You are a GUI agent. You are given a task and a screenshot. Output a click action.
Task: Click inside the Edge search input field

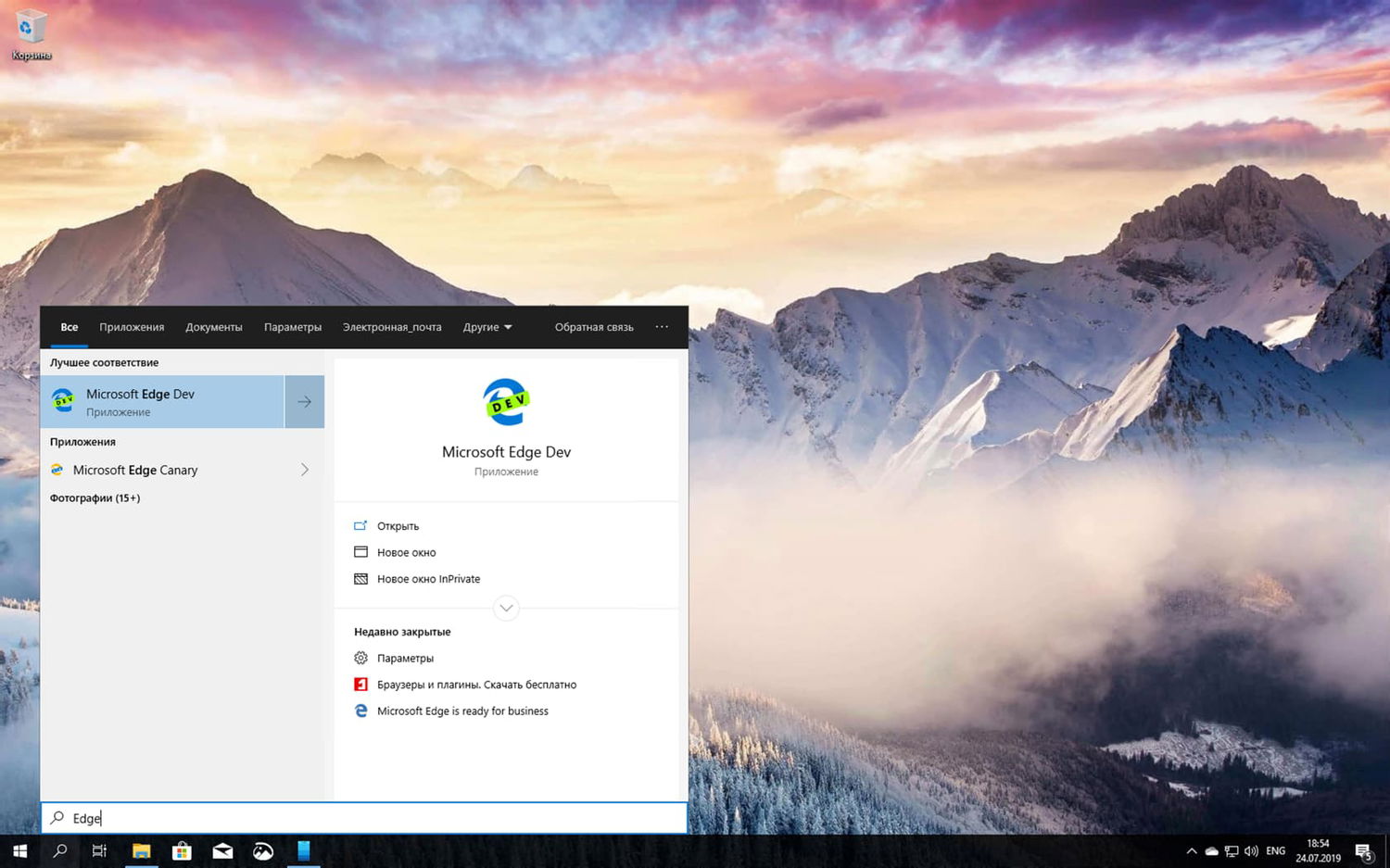coord(278,818)
